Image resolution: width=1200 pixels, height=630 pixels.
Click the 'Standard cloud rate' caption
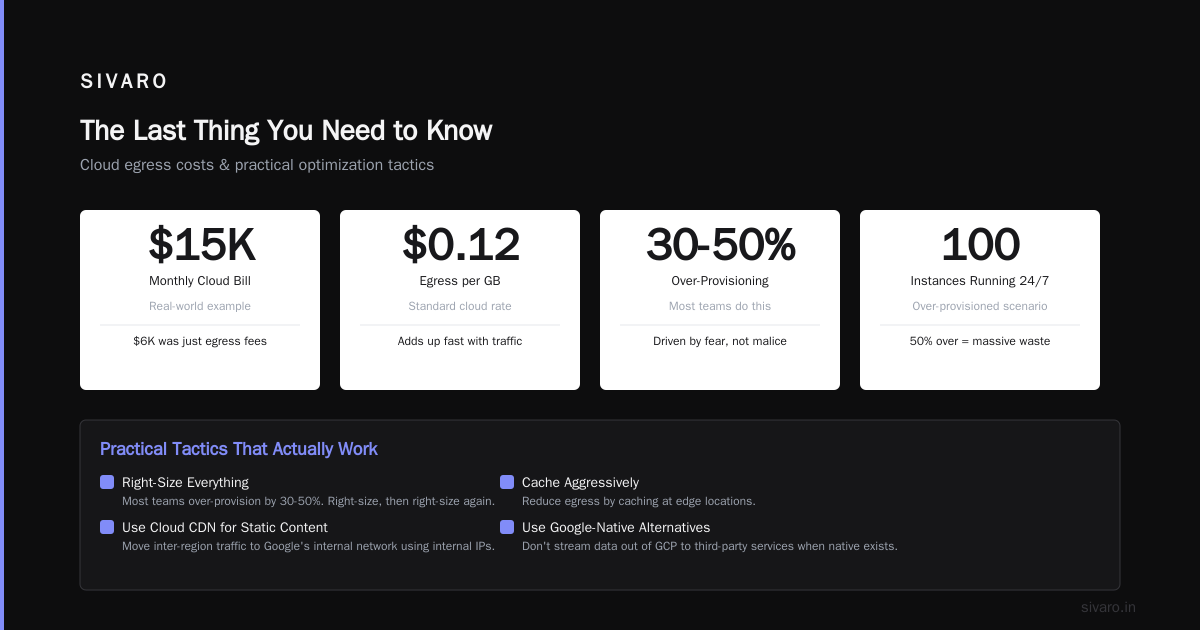tap(460, 306)
